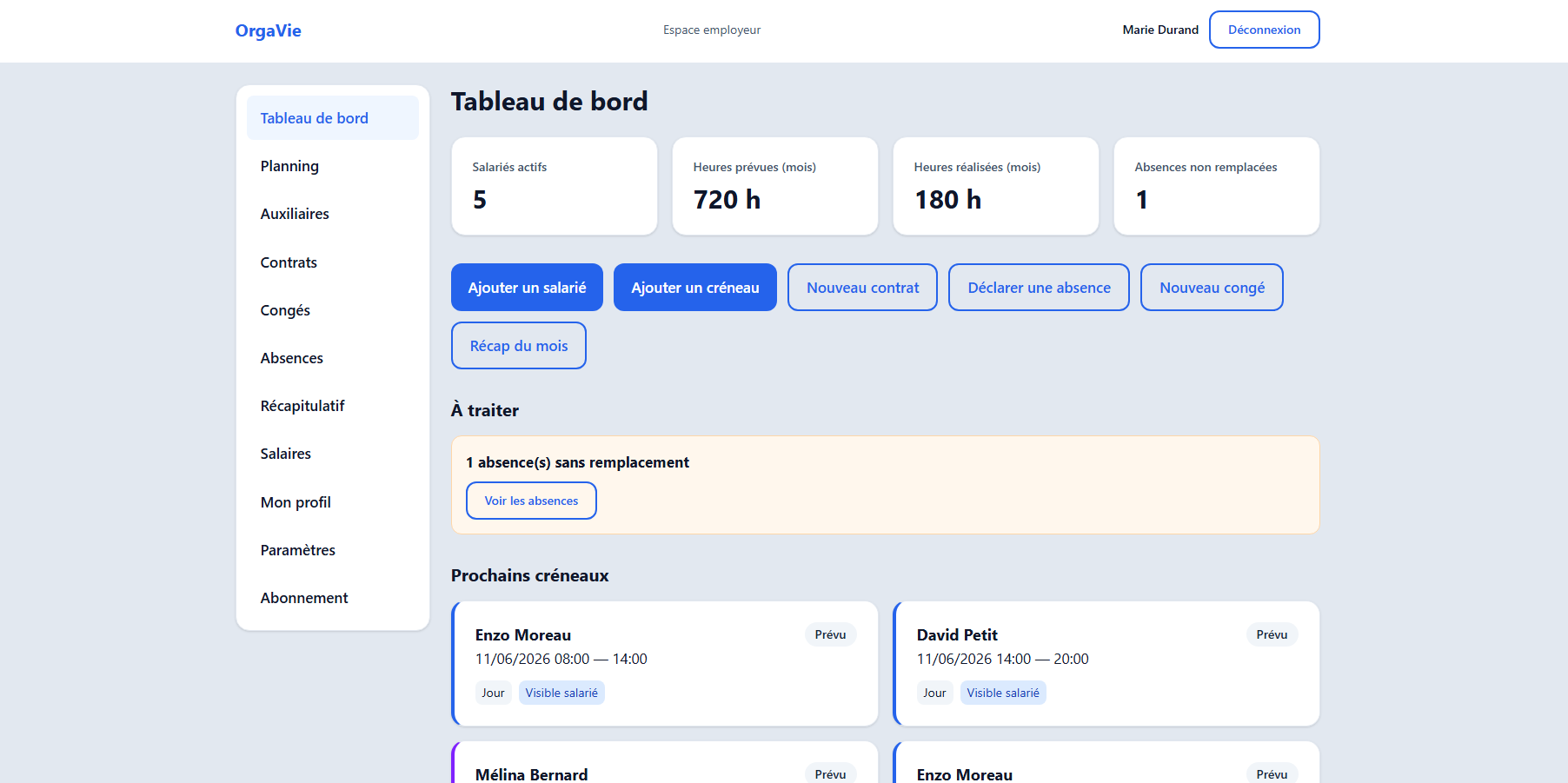Go to the Salaires section
This screenshot has width=1568, height=783.
point(332,454)
